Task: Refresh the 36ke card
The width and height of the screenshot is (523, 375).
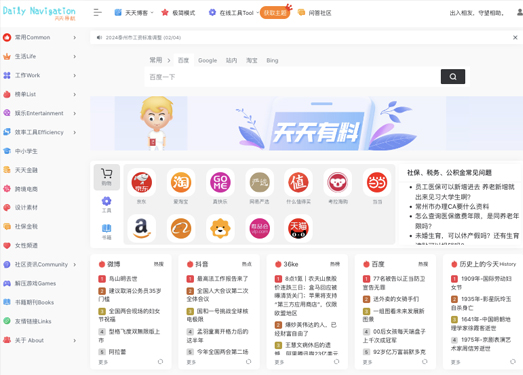Action: tap(337, 362)
